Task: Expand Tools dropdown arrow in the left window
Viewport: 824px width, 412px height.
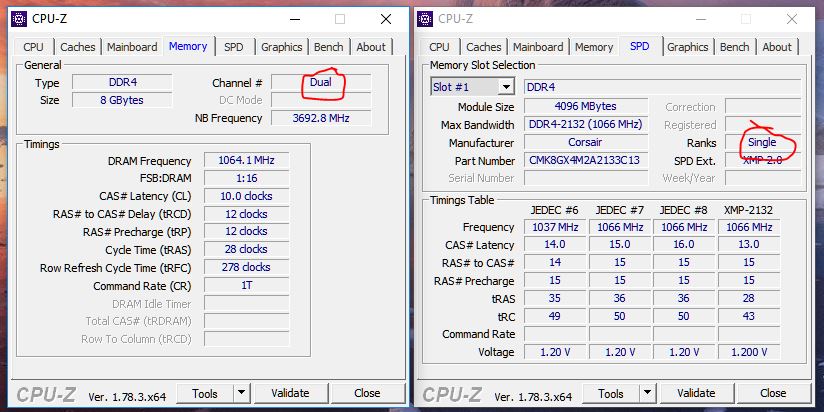Action: [x=241, y=393]
